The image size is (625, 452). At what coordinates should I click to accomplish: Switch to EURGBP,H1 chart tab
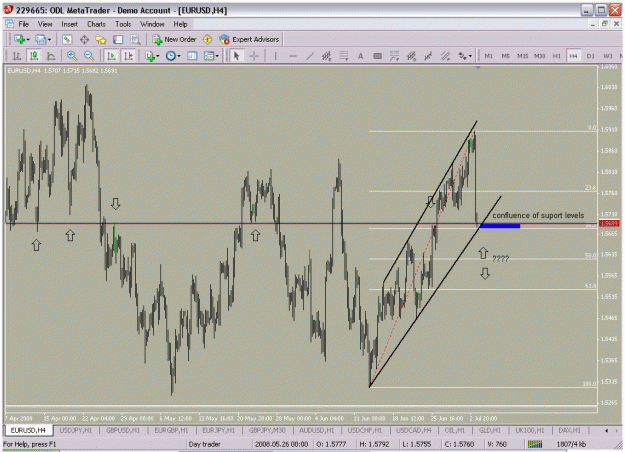(x=171, y=430)
